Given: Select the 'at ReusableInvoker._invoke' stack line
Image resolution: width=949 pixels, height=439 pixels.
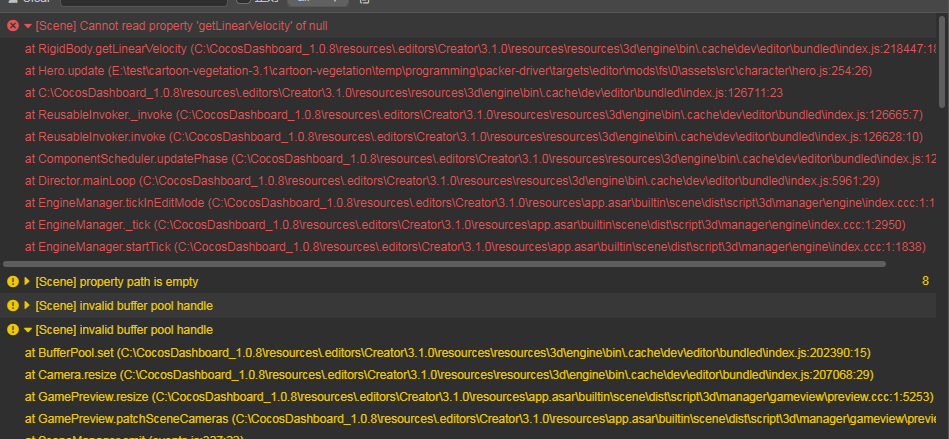Looking at the screenshot, I should [474, 114].
